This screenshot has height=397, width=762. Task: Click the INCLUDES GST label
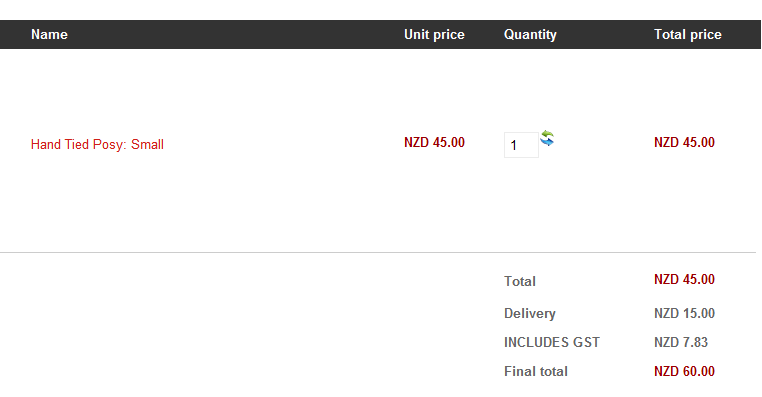[552, 343]
